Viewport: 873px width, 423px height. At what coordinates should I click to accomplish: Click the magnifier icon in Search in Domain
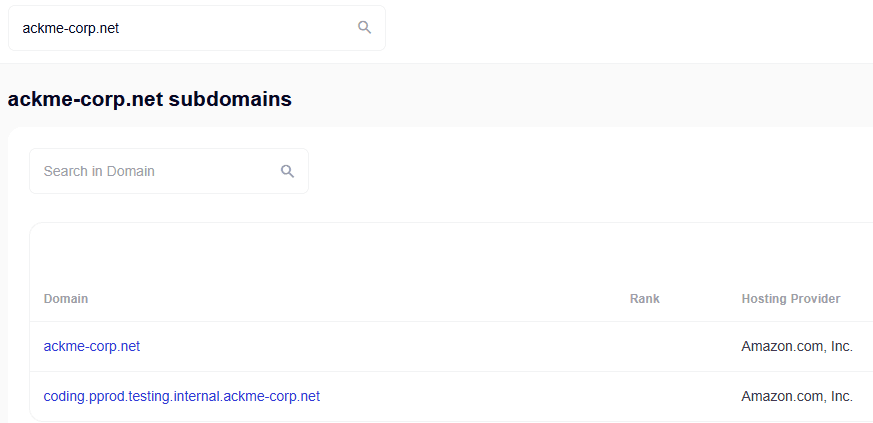point(288,171)
